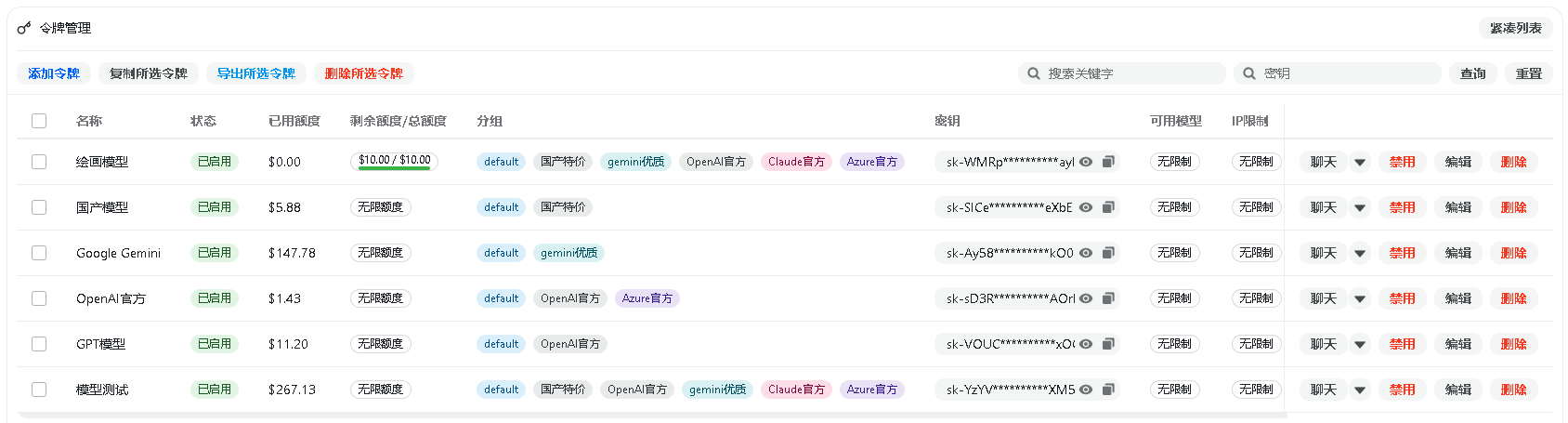Reveal the 国产模型 key with eye icon

tap(1085, 207)
